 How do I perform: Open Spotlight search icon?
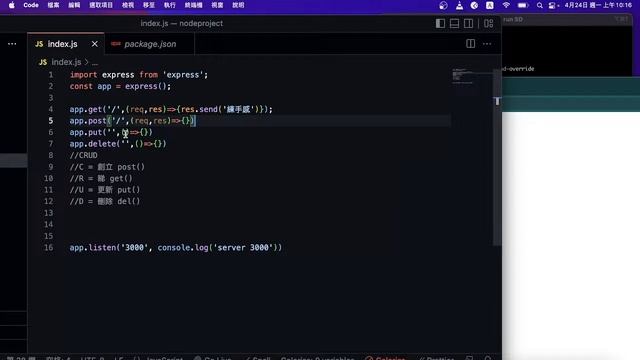540,5
